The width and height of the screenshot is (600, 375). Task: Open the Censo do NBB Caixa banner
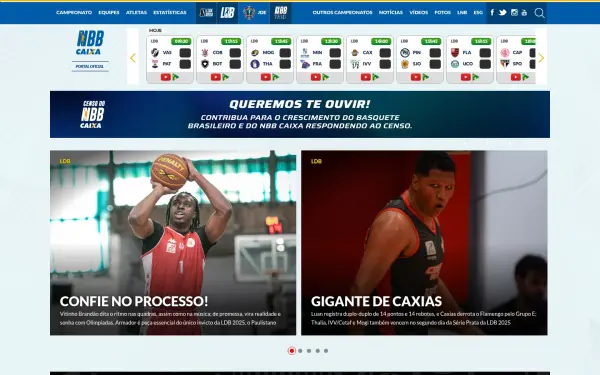pyautogui.click(x=300, y=114)
